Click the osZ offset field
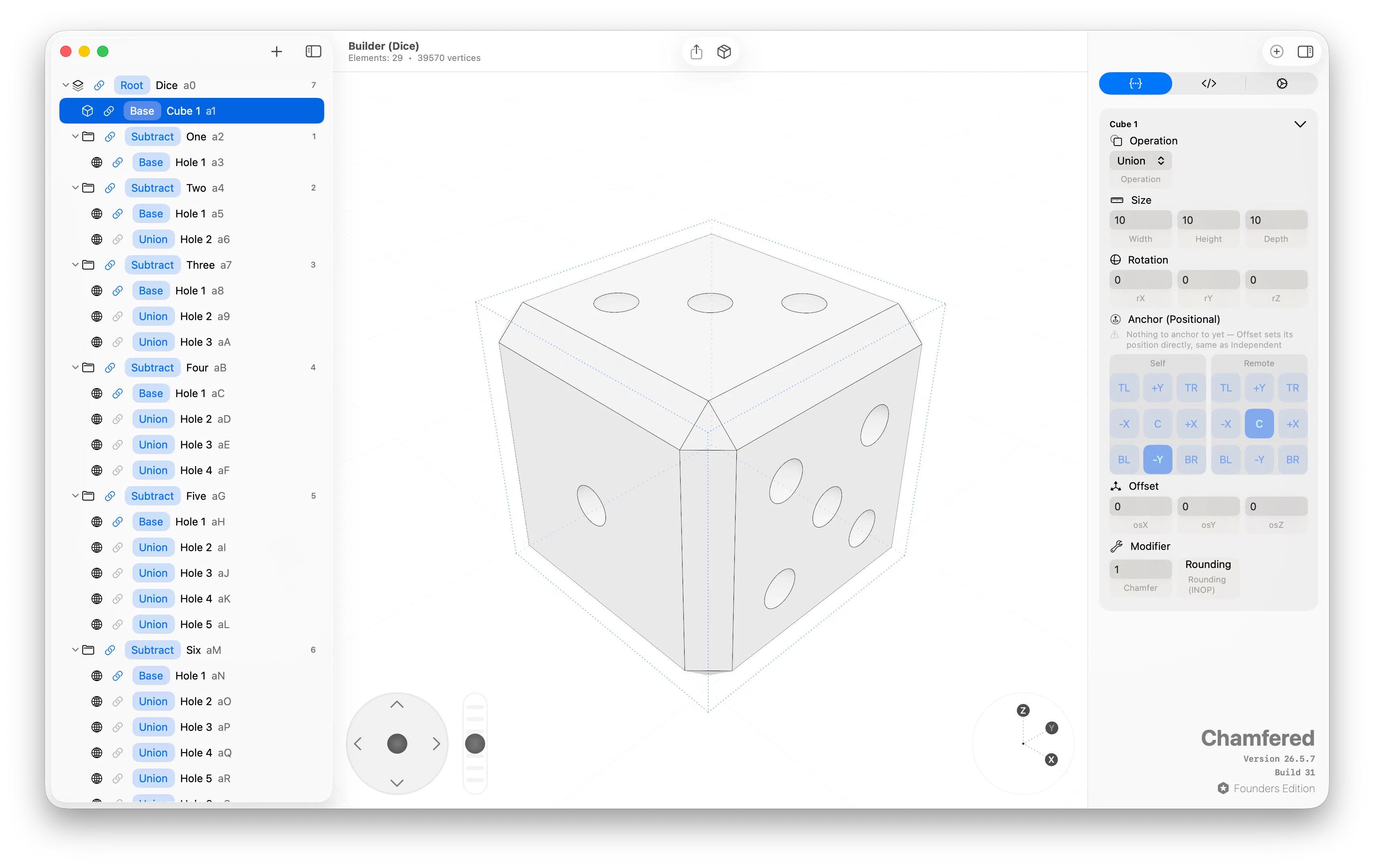The image size is (1374, 868). tap(1276, 507)
